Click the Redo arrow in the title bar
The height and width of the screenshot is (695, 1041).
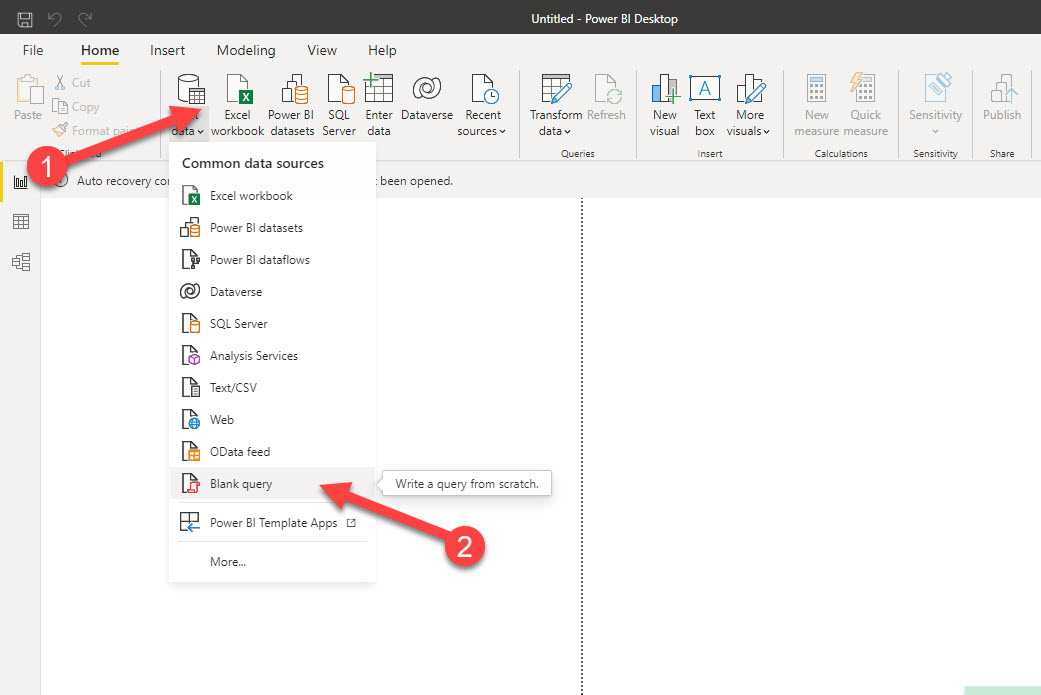84,19
